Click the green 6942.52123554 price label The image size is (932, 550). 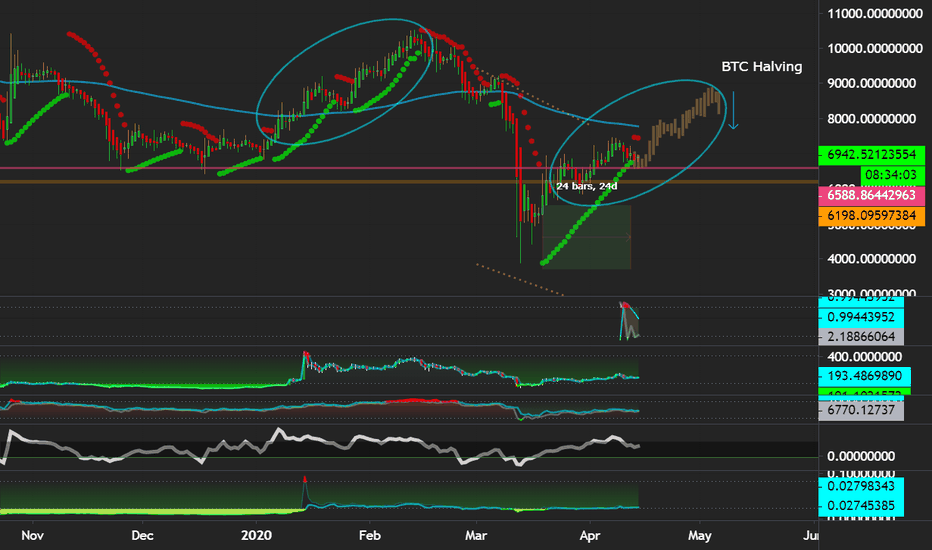871,155
